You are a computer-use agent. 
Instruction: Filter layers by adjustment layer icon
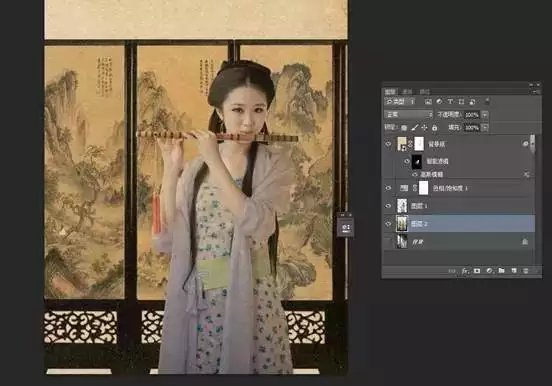point(439,101)
